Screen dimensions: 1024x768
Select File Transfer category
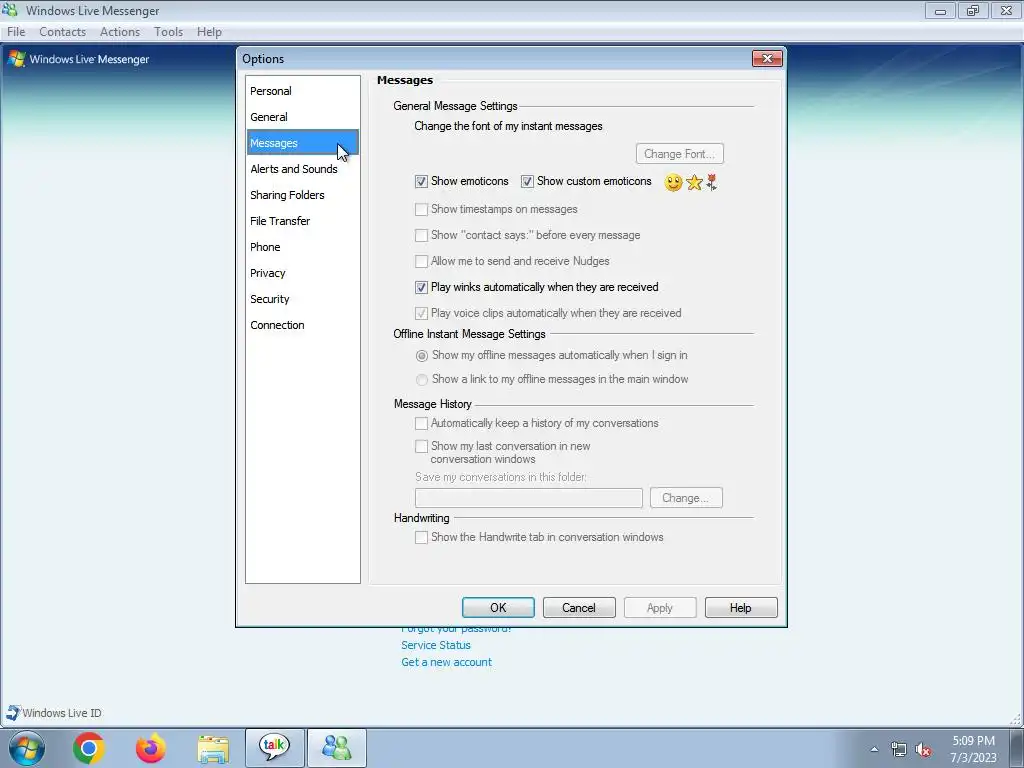(x=302, y=221)
